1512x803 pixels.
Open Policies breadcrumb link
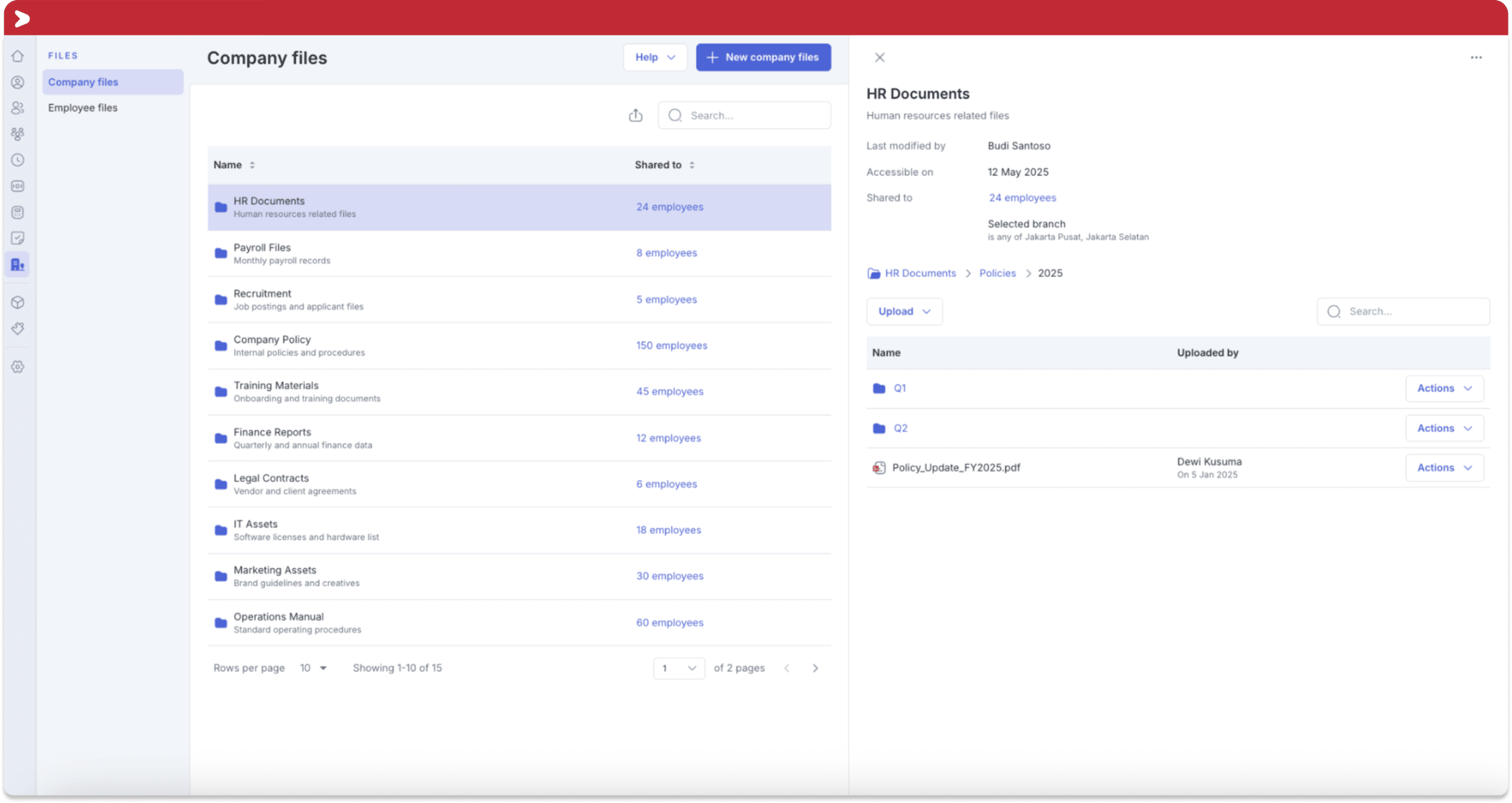[997, 273]
